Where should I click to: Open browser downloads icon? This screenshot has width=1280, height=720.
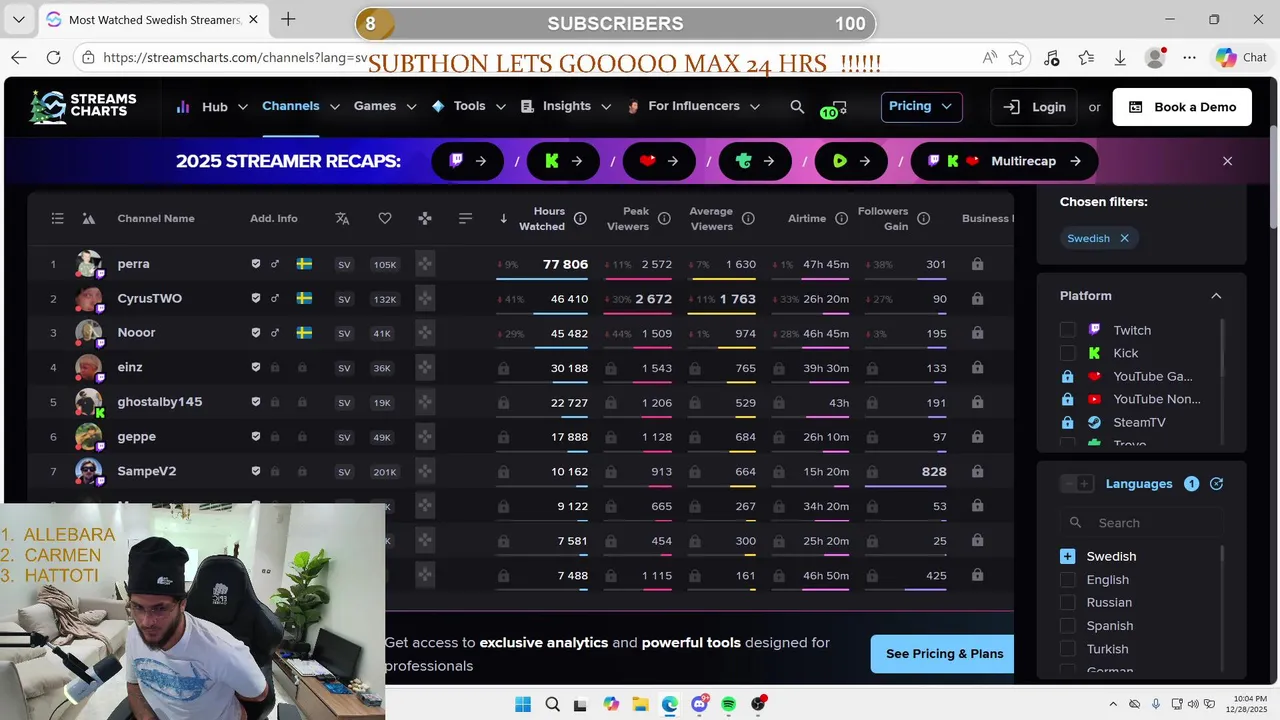1121,58
